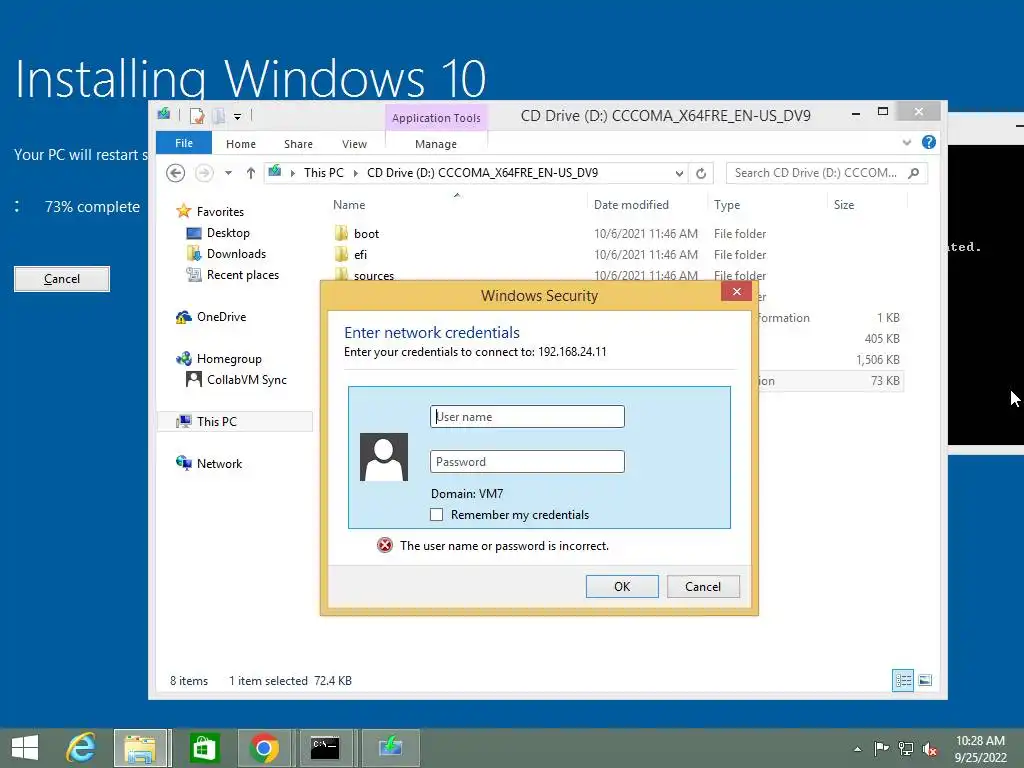Launch Internet Explorer from taskbar
1024x768 pixels.
81,748
